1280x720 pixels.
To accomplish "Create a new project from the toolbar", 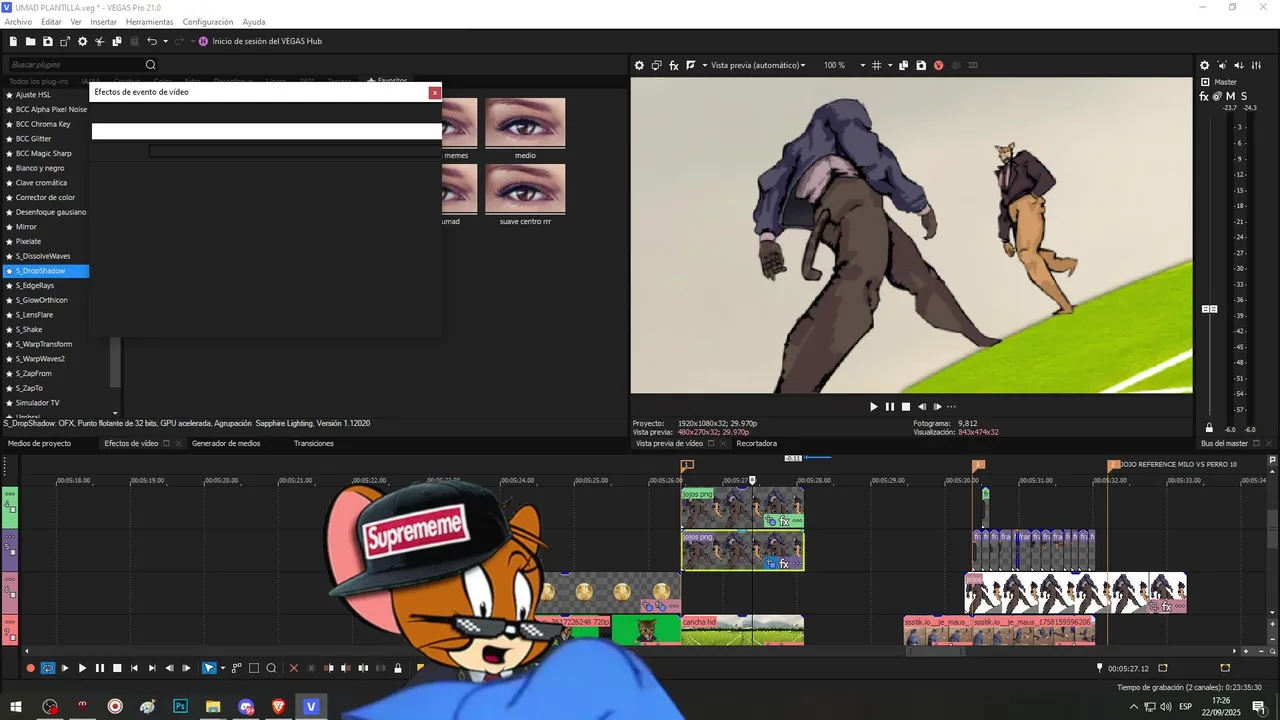I will (x=13, y=41).
